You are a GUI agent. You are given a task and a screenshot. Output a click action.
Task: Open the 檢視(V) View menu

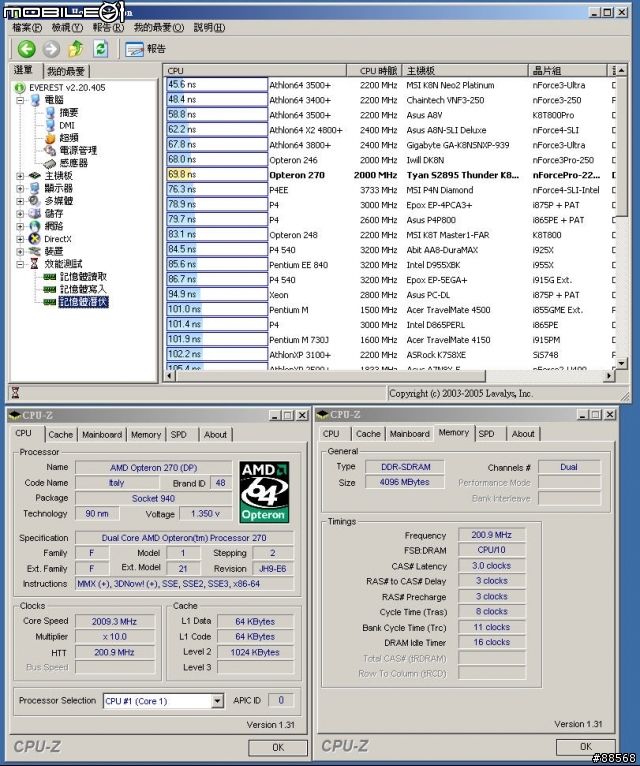[x=67, y=28]
